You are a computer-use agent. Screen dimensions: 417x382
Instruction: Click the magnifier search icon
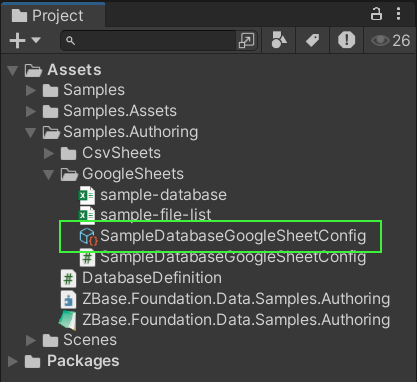pos(70,41)
